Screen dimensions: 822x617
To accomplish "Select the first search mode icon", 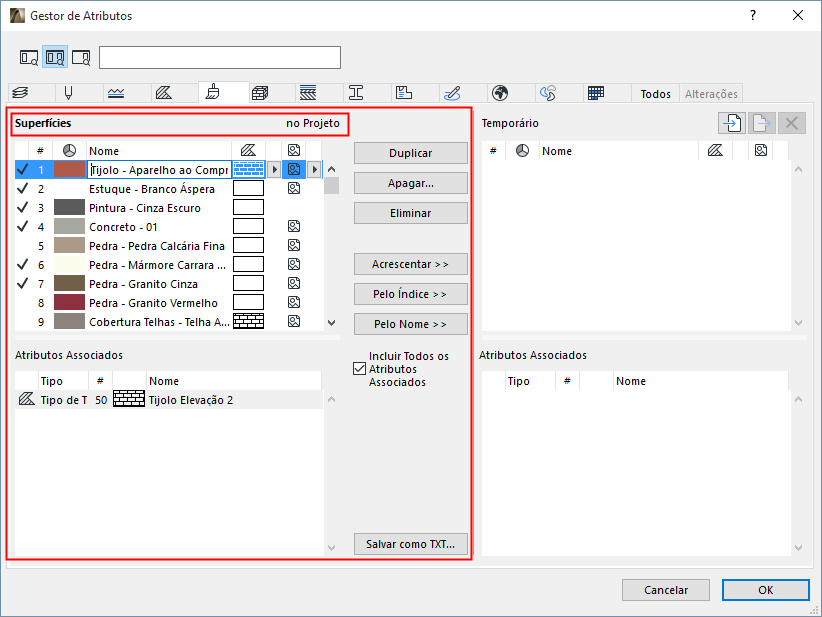I will point(29,58).
